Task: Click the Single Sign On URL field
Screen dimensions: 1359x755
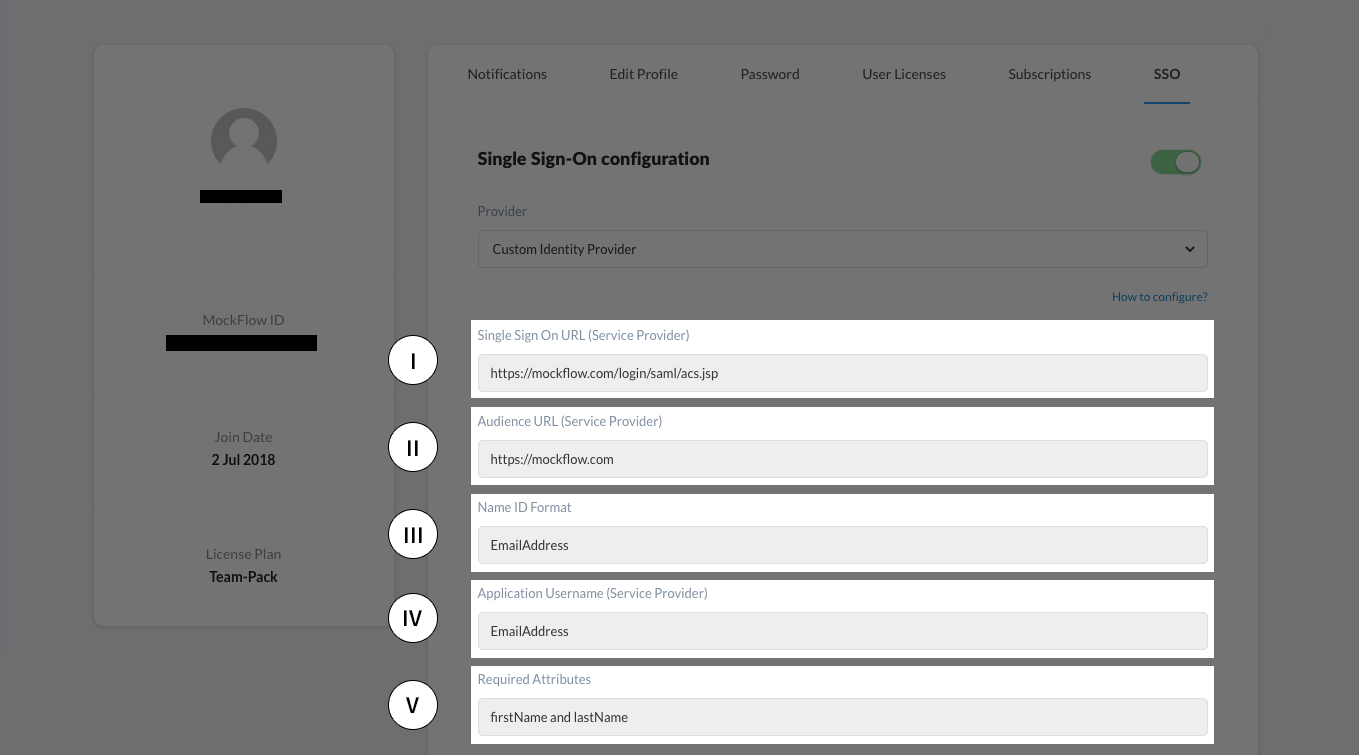Action: pyautogui.click(x=843, y=373)
